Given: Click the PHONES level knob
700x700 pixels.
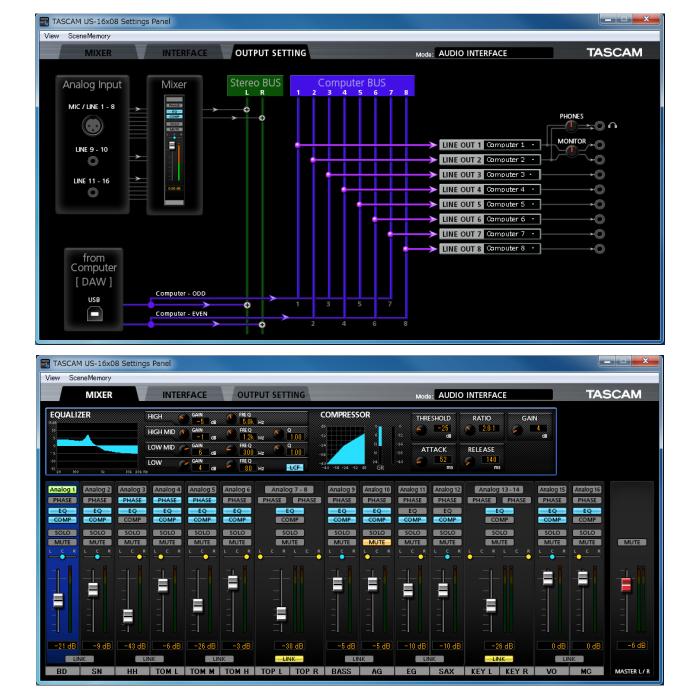Looking at the screenshot, I should (571, 125).
